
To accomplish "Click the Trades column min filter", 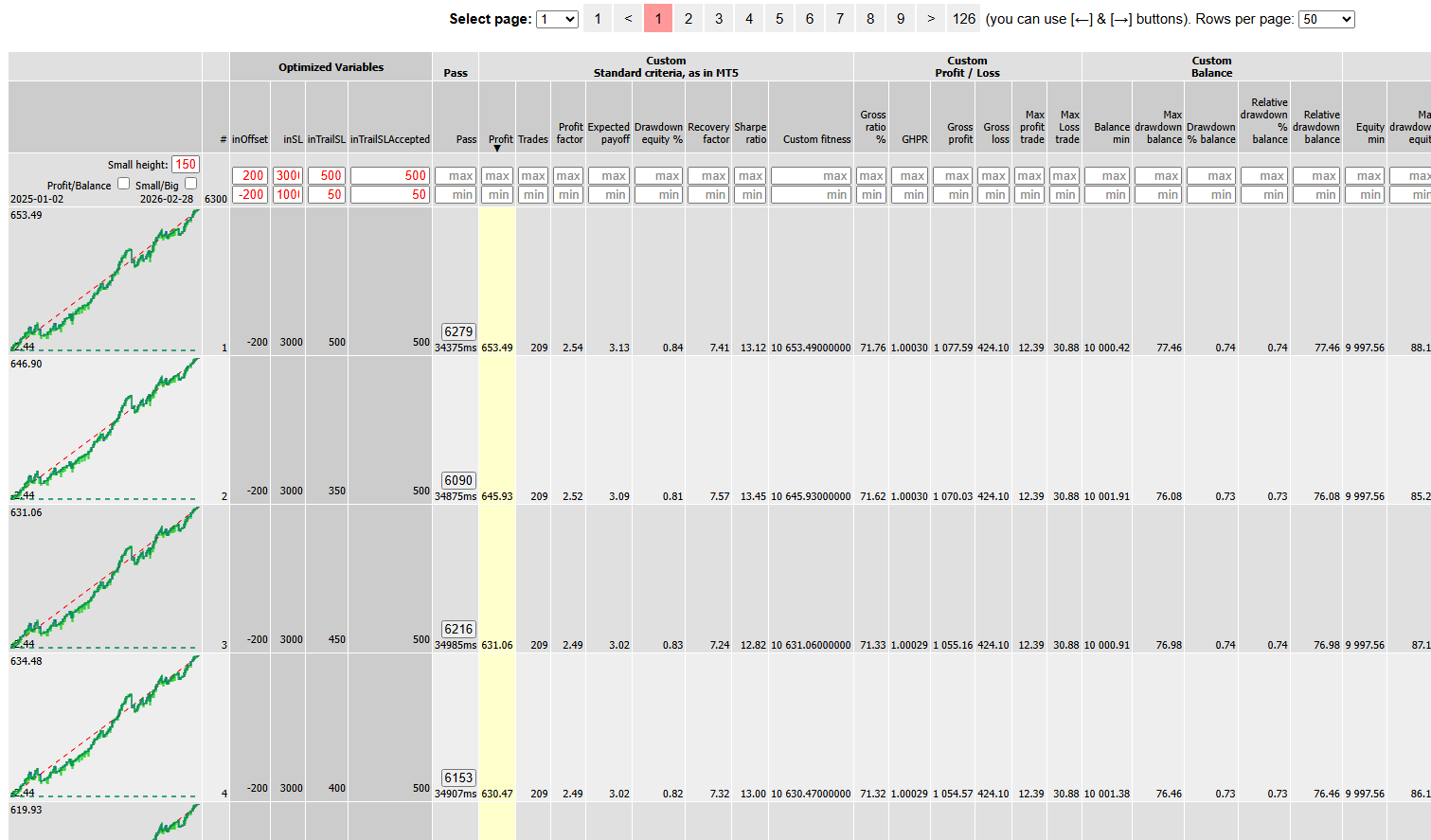I will pos(533,194).
